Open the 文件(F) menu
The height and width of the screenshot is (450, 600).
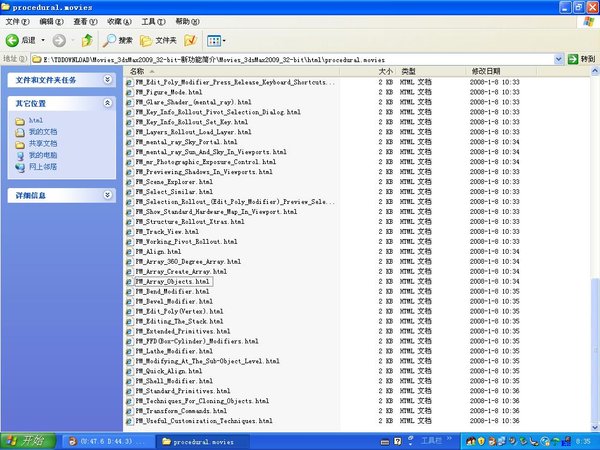(18, 20)
